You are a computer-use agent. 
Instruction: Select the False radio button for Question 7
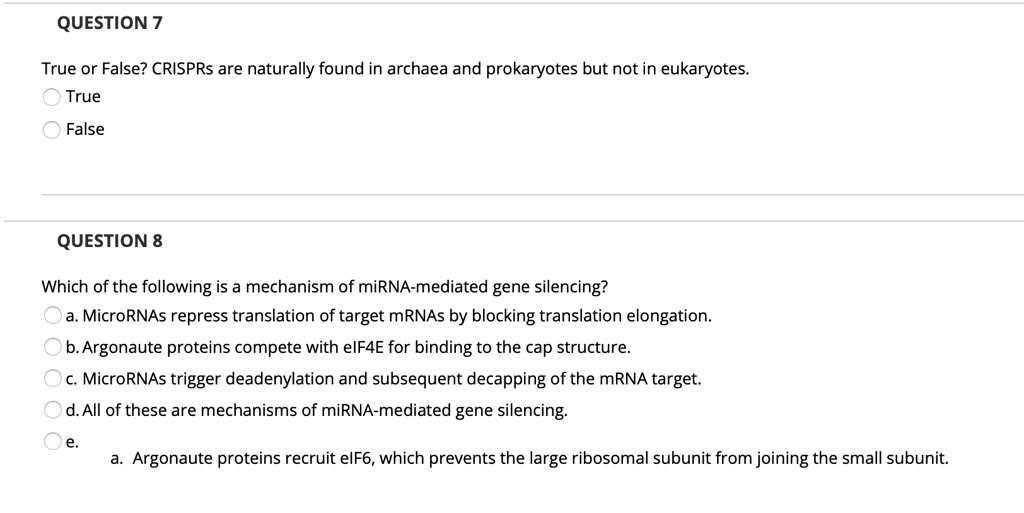point(52,130)
